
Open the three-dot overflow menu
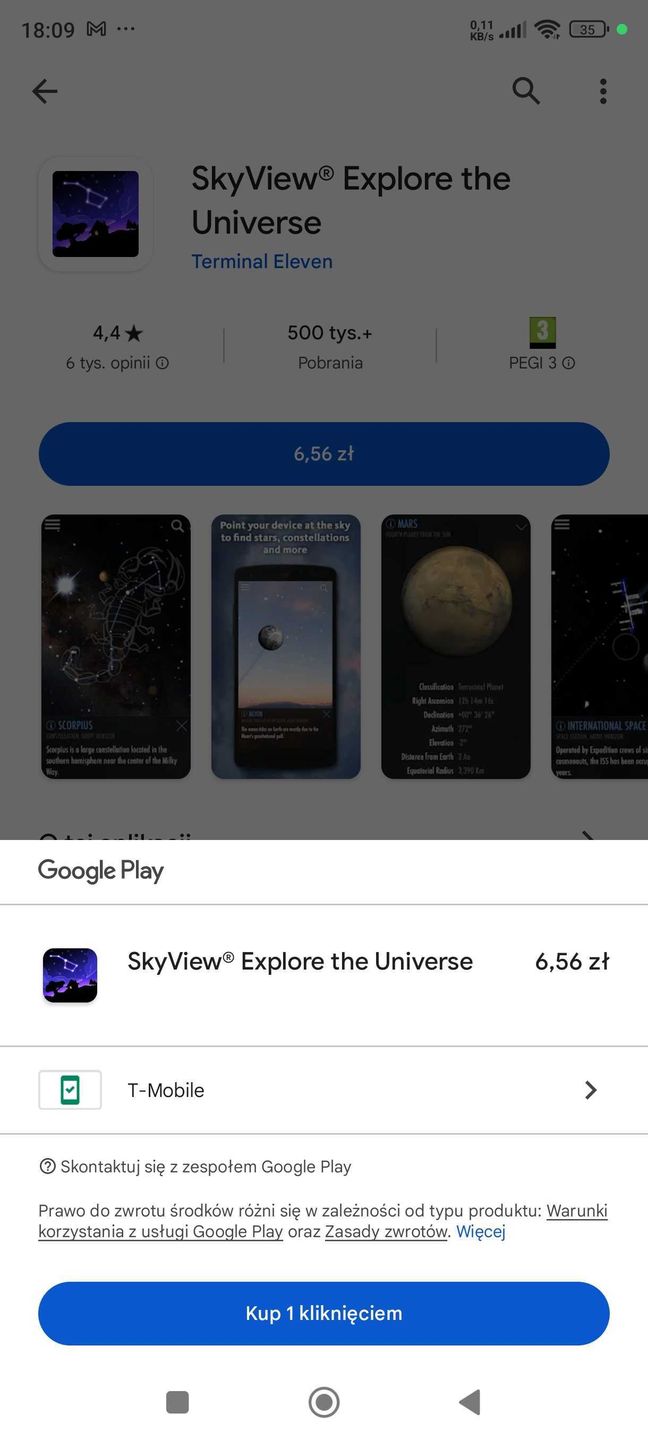point(603,91)
